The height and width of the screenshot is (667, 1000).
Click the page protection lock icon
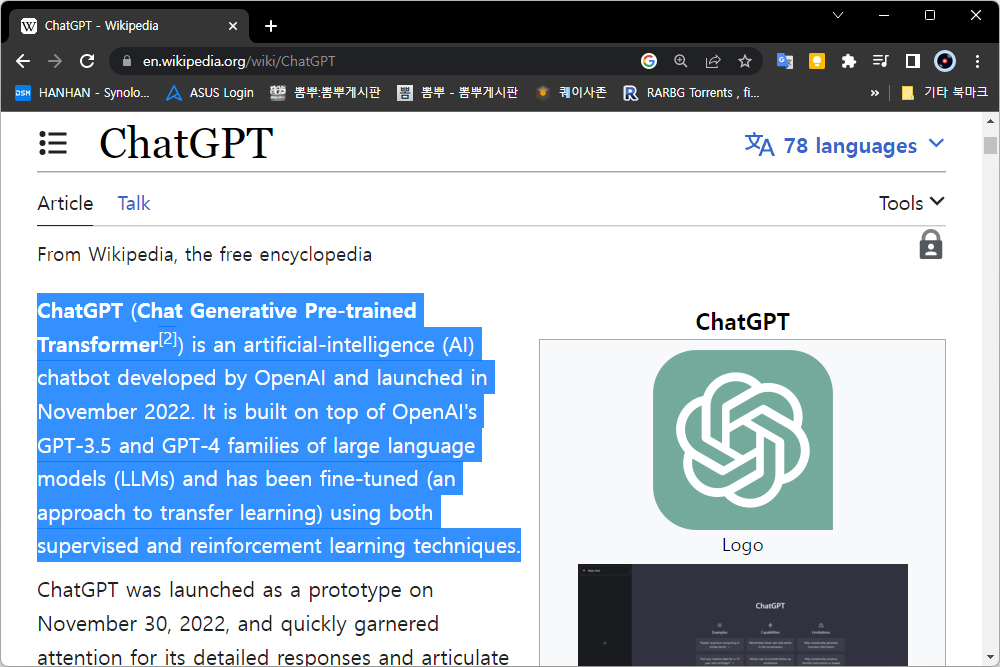[x=930, y=244]
